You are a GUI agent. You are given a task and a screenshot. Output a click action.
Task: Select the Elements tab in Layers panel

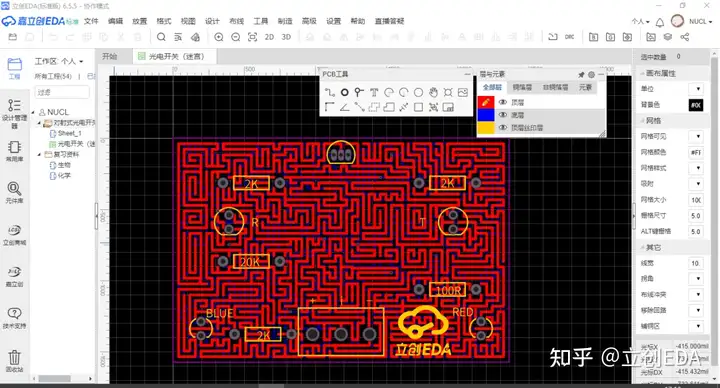pos(585,87)
